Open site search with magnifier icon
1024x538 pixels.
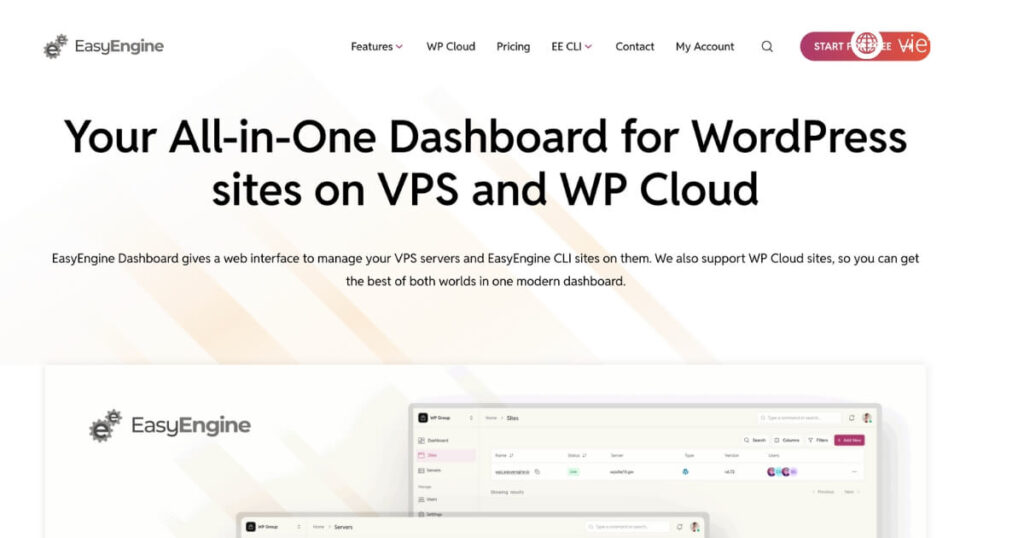point(767,46)
